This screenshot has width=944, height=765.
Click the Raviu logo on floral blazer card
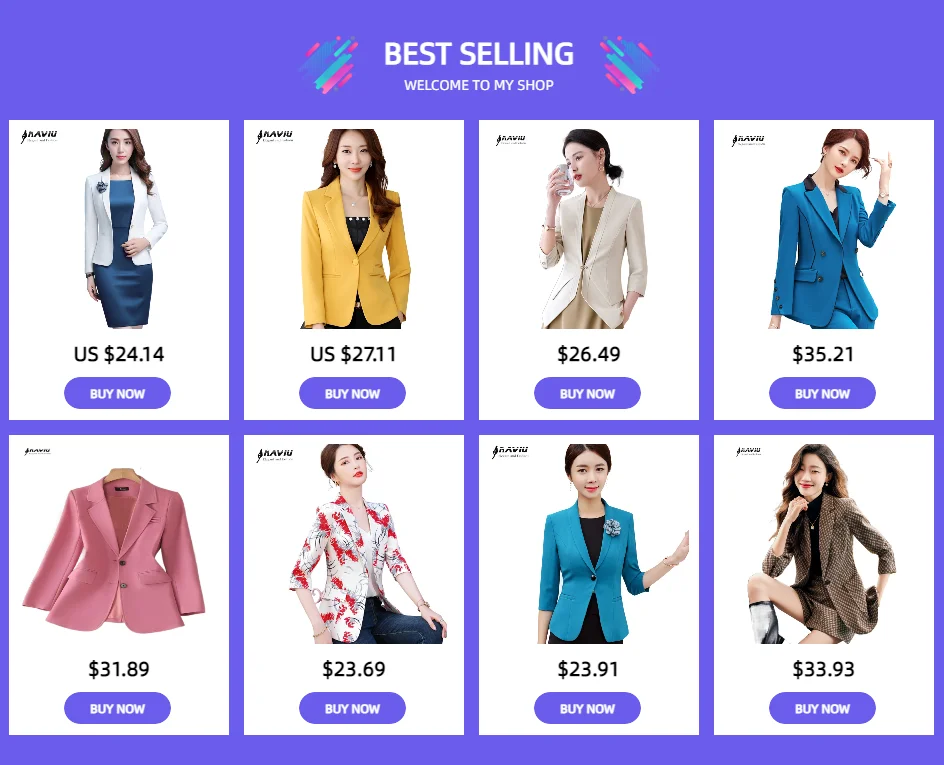[275, 454]
